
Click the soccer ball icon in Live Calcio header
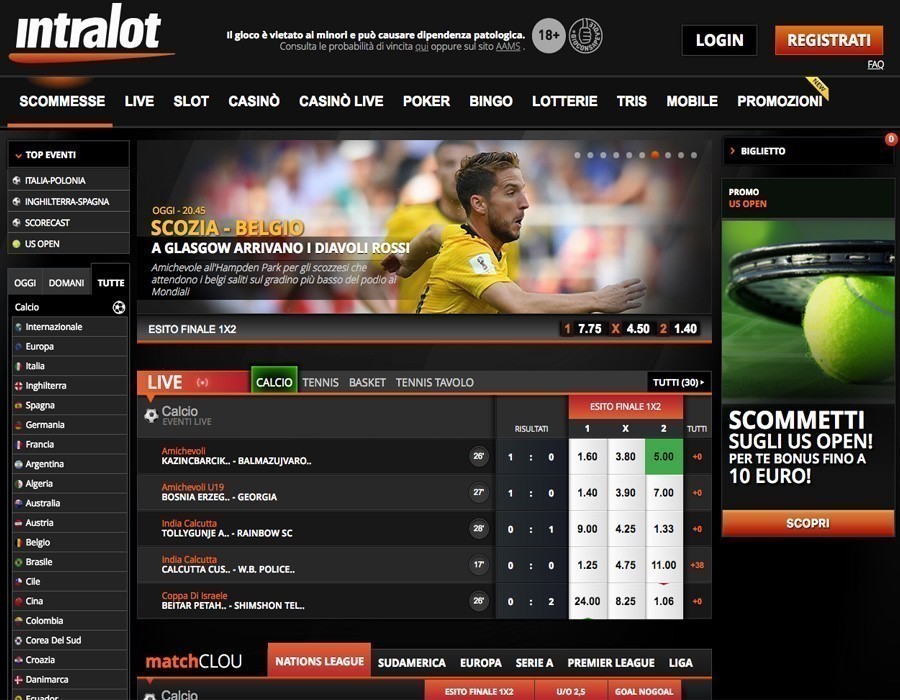[151, 415]
